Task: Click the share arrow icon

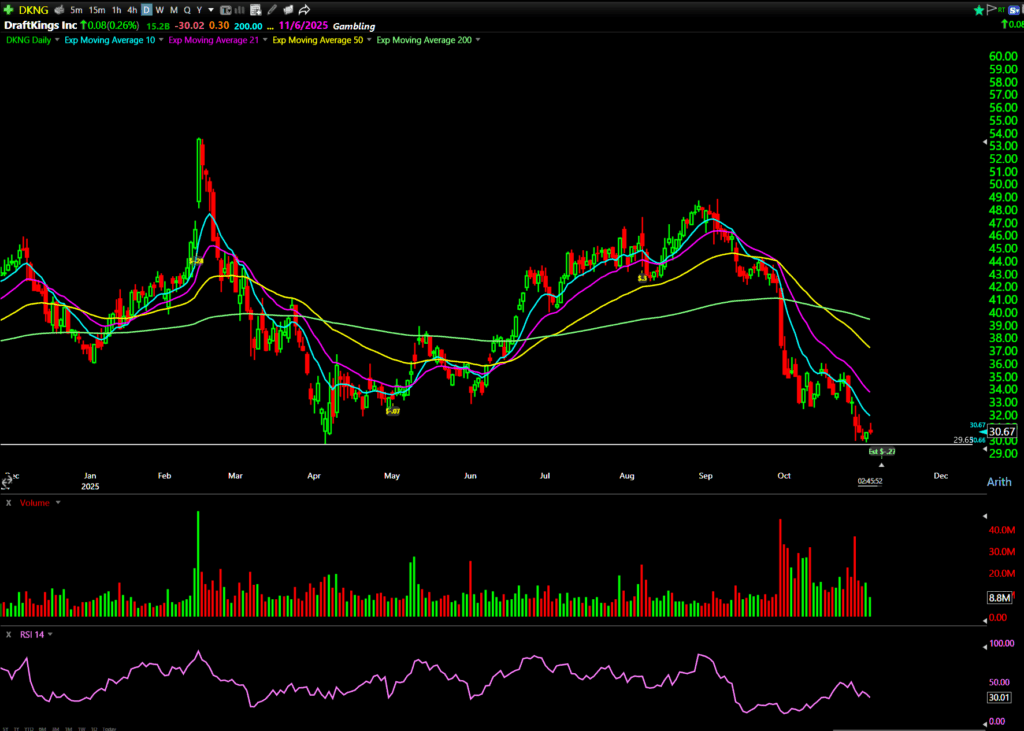Action: point(304,9)
